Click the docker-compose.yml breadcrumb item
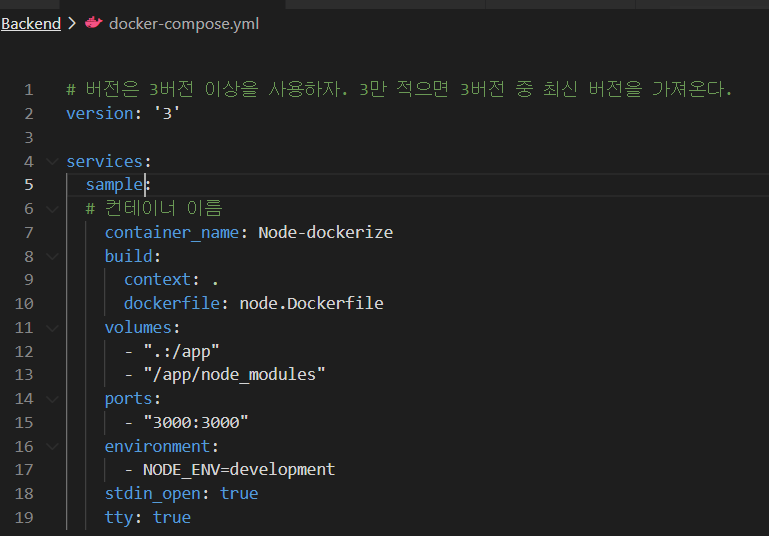Image resolution: width=769 pixels, height=536 pixels. pyautogui.click(x=184, y=24)
